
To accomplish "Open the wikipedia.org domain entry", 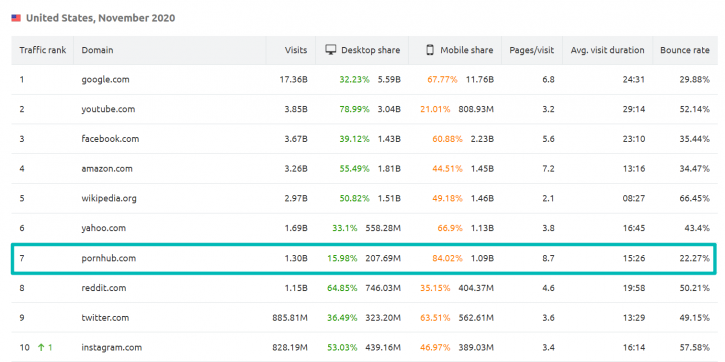I will [x=109, y=198].
